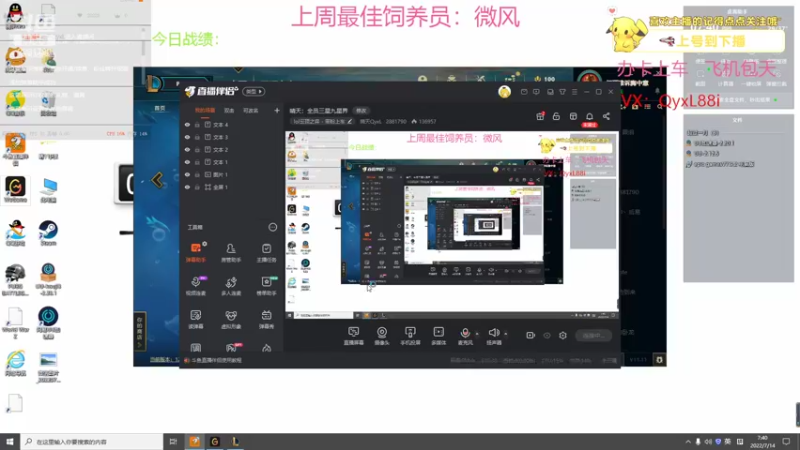Switch to League client taskbar icon
Image resolution: width=800 pixels, height=450 pixels.
[x=235, y=442]
